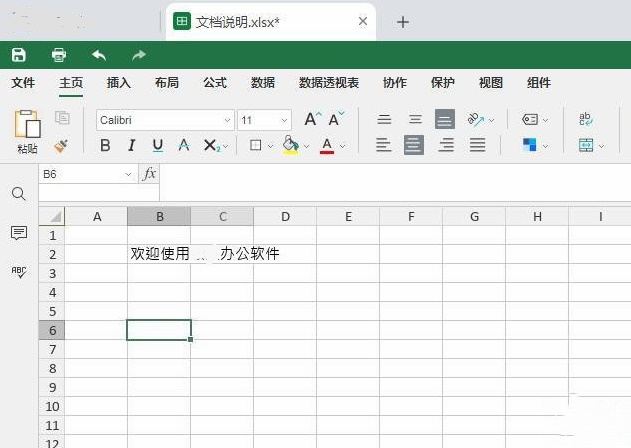Toggle Underline formatting
Viewport: 631px width, 448px height.
pyautogui.click(x=158, y=145)
